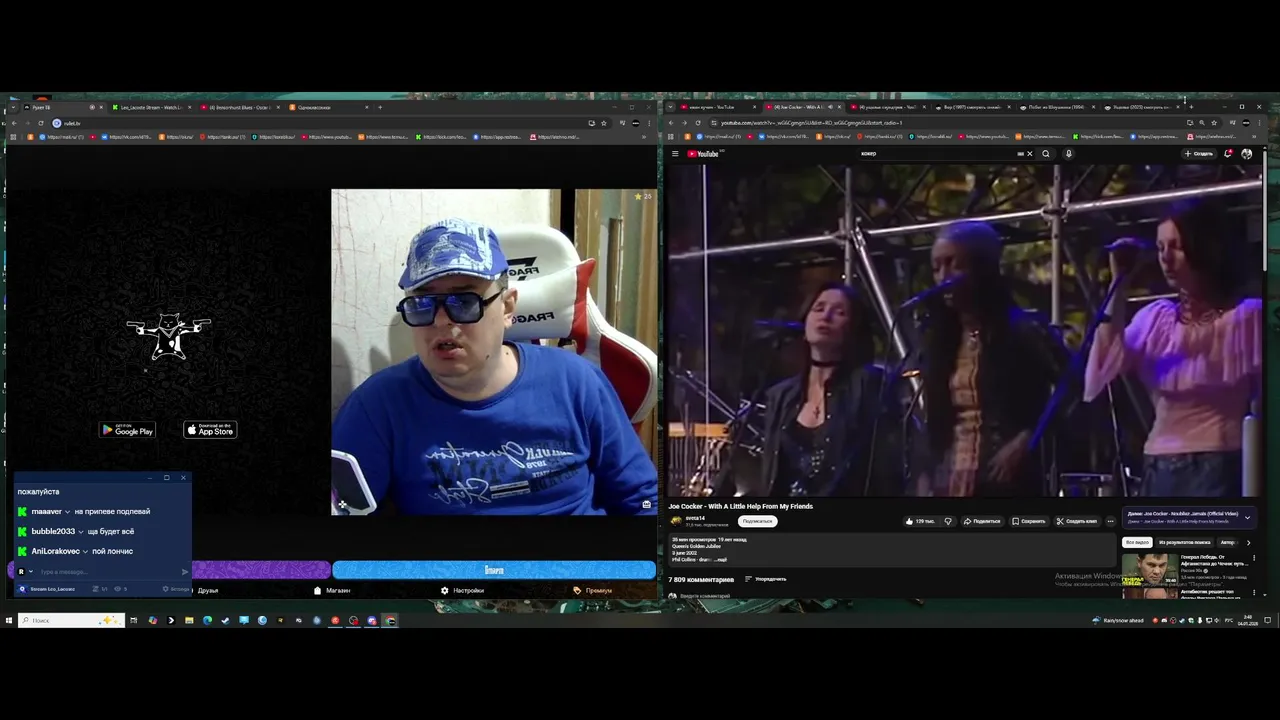The width and height of the screenshot is (1280, 720).
Task: Open new tab in left browser window
Action: click(380, 107)
